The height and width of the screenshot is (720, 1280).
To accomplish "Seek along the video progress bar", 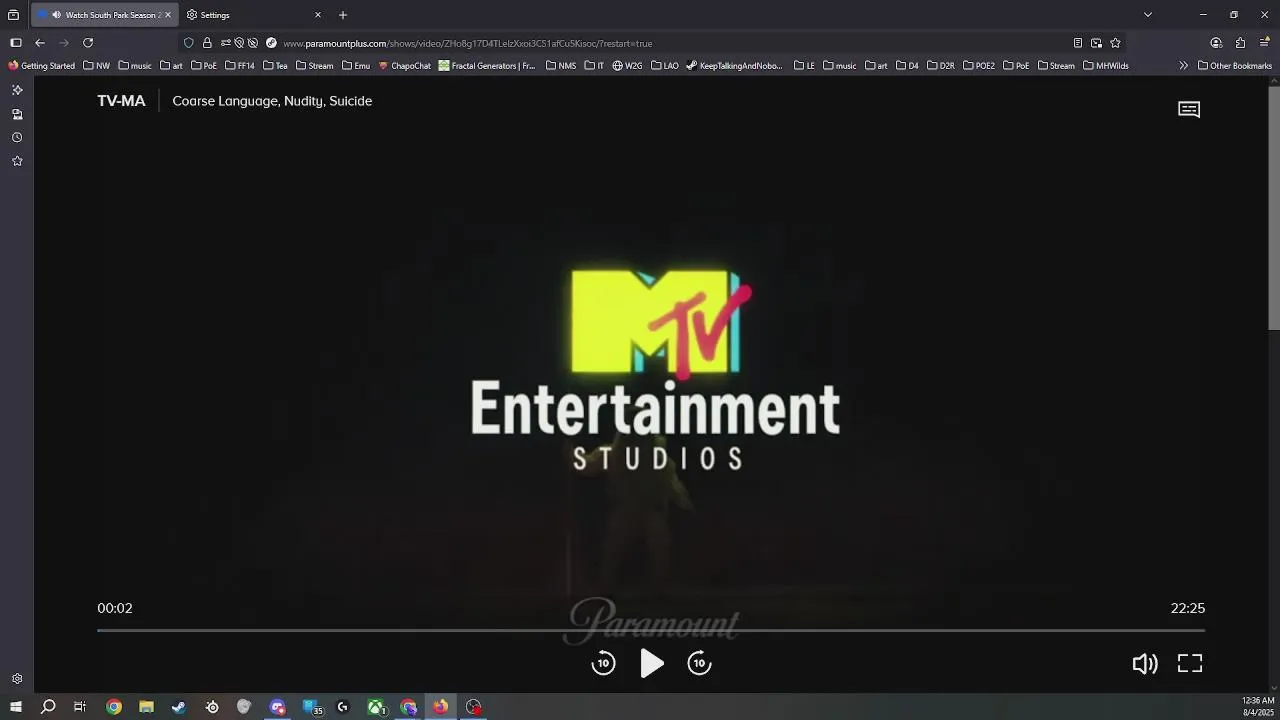I will (651, 630).
